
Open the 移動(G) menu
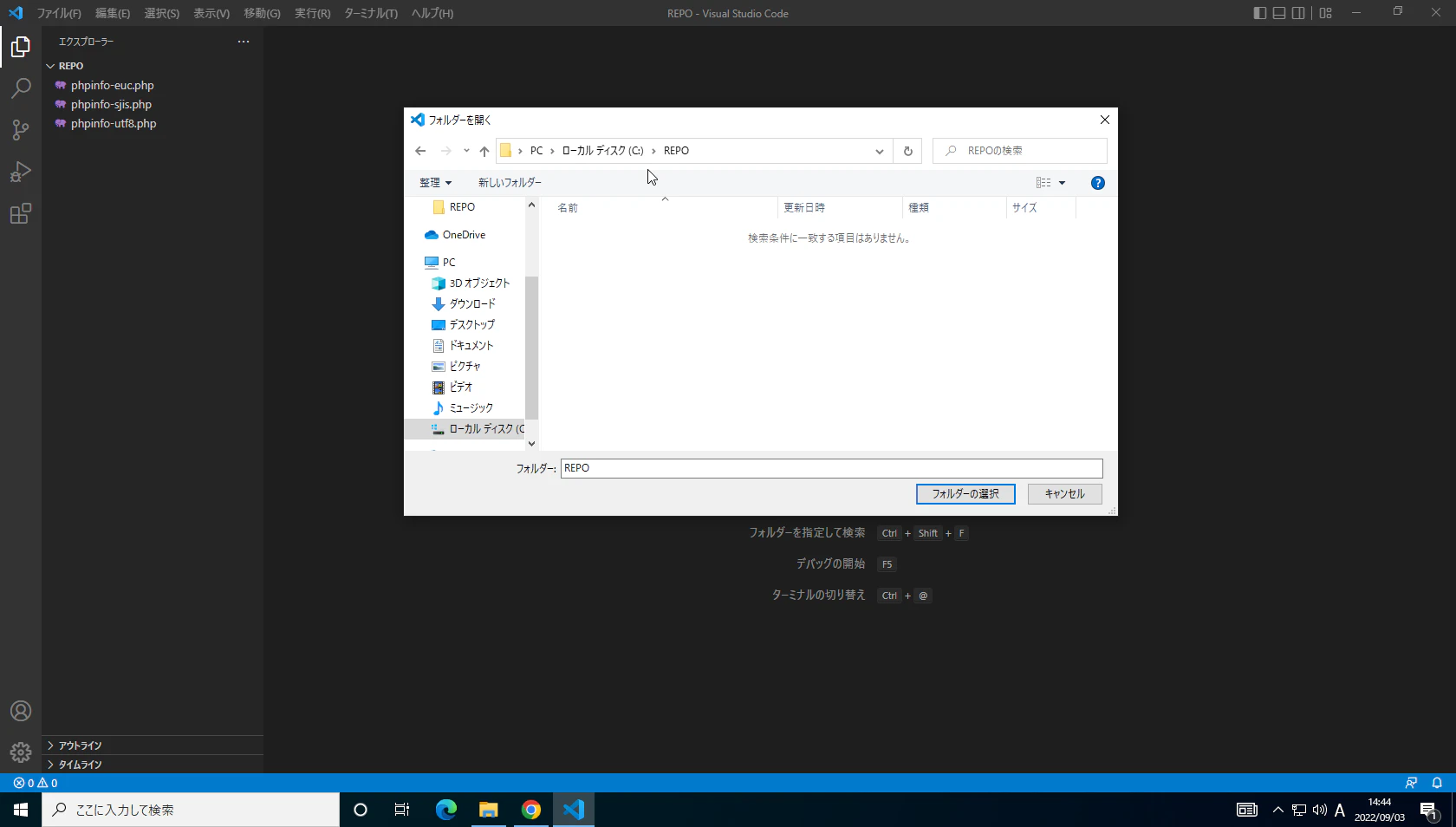pyautogui.click(x=263, y=13)
